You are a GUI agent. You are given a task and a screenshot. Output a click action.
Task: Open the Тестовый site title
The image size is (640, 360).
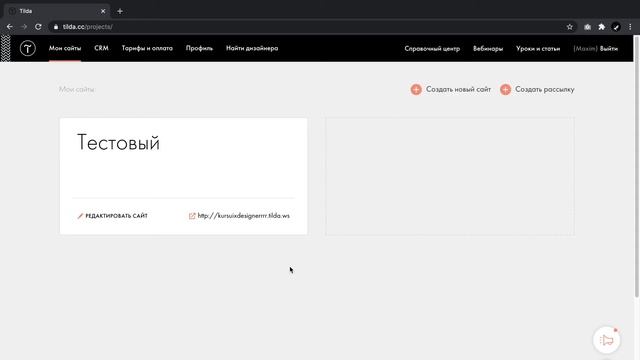tap(118, 143)
